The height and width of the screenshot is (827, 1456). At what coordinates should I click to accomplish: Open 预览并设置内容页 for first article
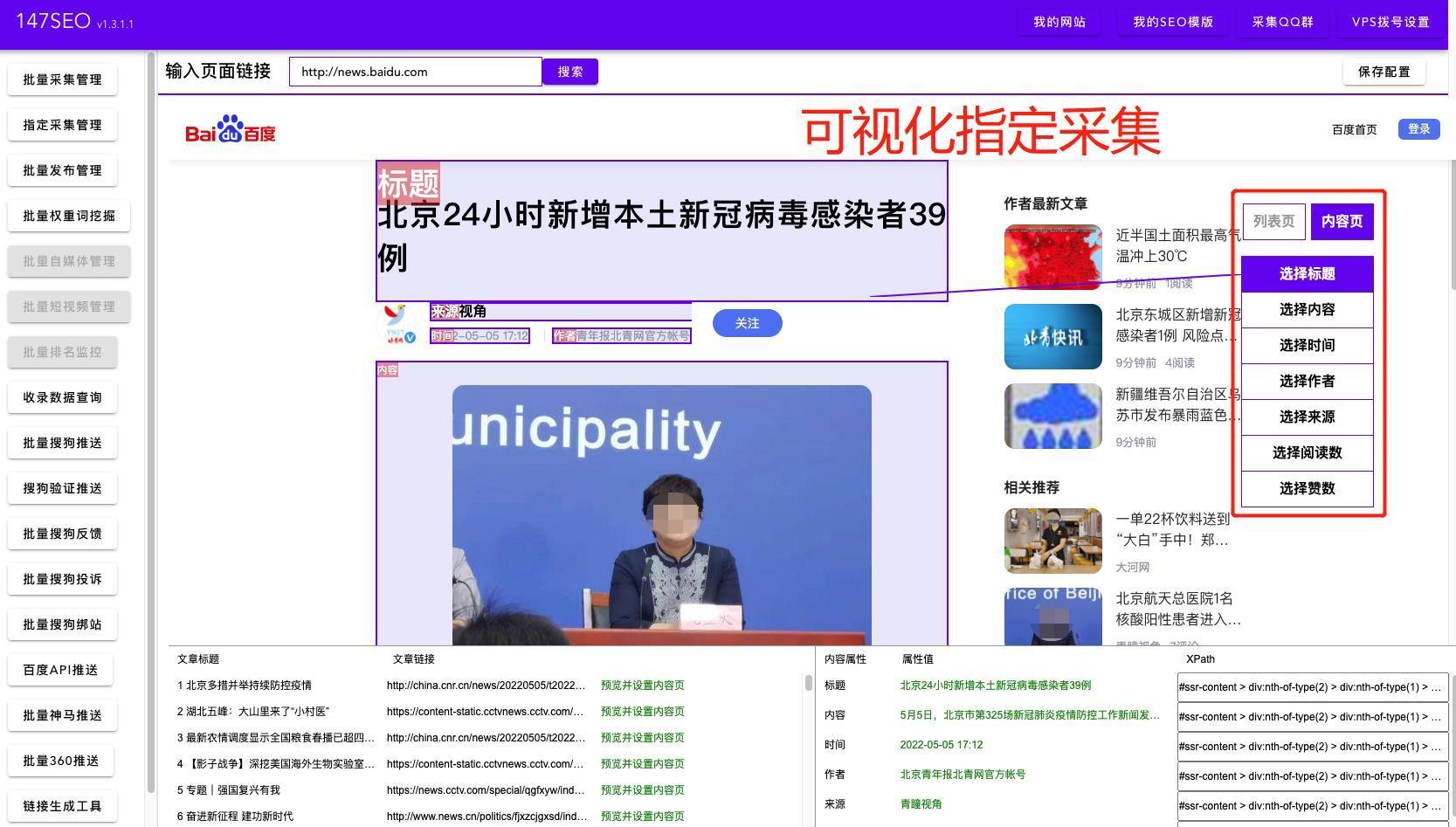[x=644, y=686]
